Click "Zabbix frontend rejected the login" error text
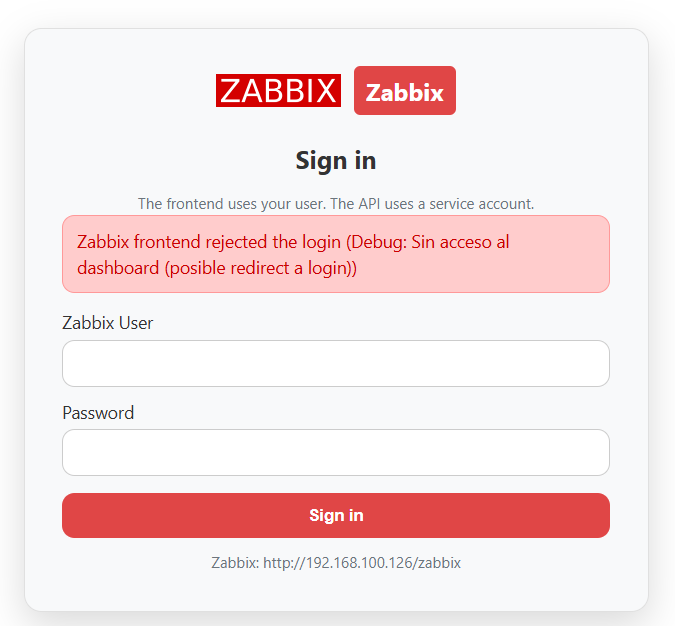The image size is (675, 626). [x=209, y=242]
